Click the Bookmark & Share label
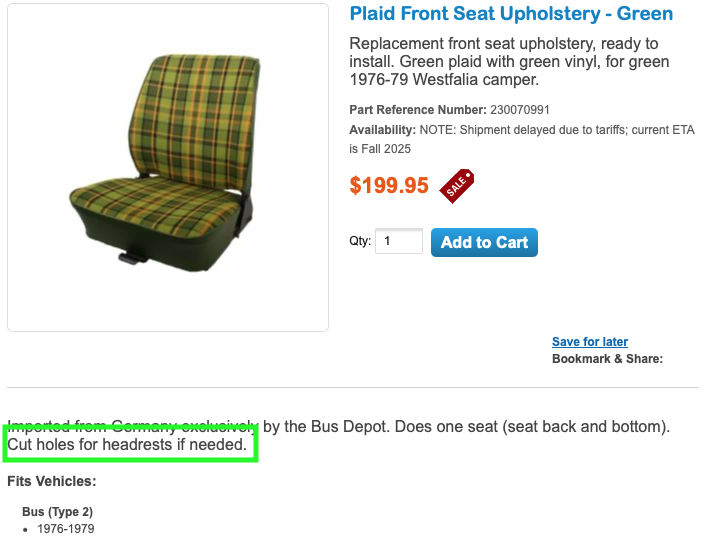This screenshot has width=716, height=545. click(607, 359)
